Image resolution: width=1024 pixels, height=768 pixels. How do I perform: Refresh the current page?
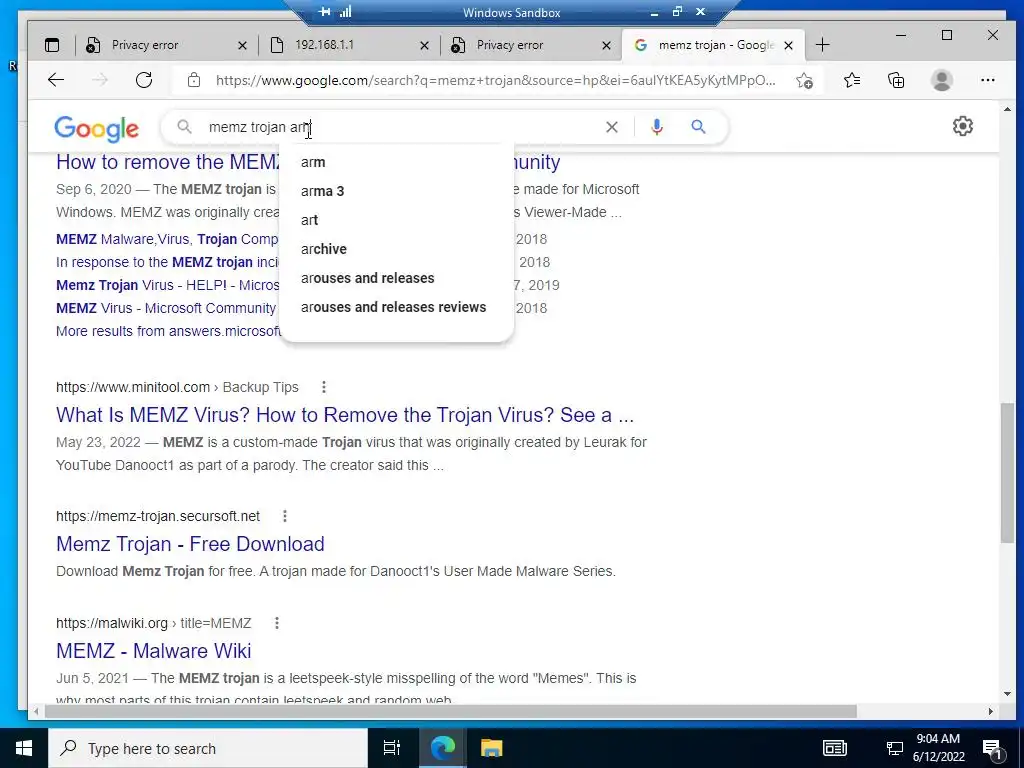[x=144, y=80]
